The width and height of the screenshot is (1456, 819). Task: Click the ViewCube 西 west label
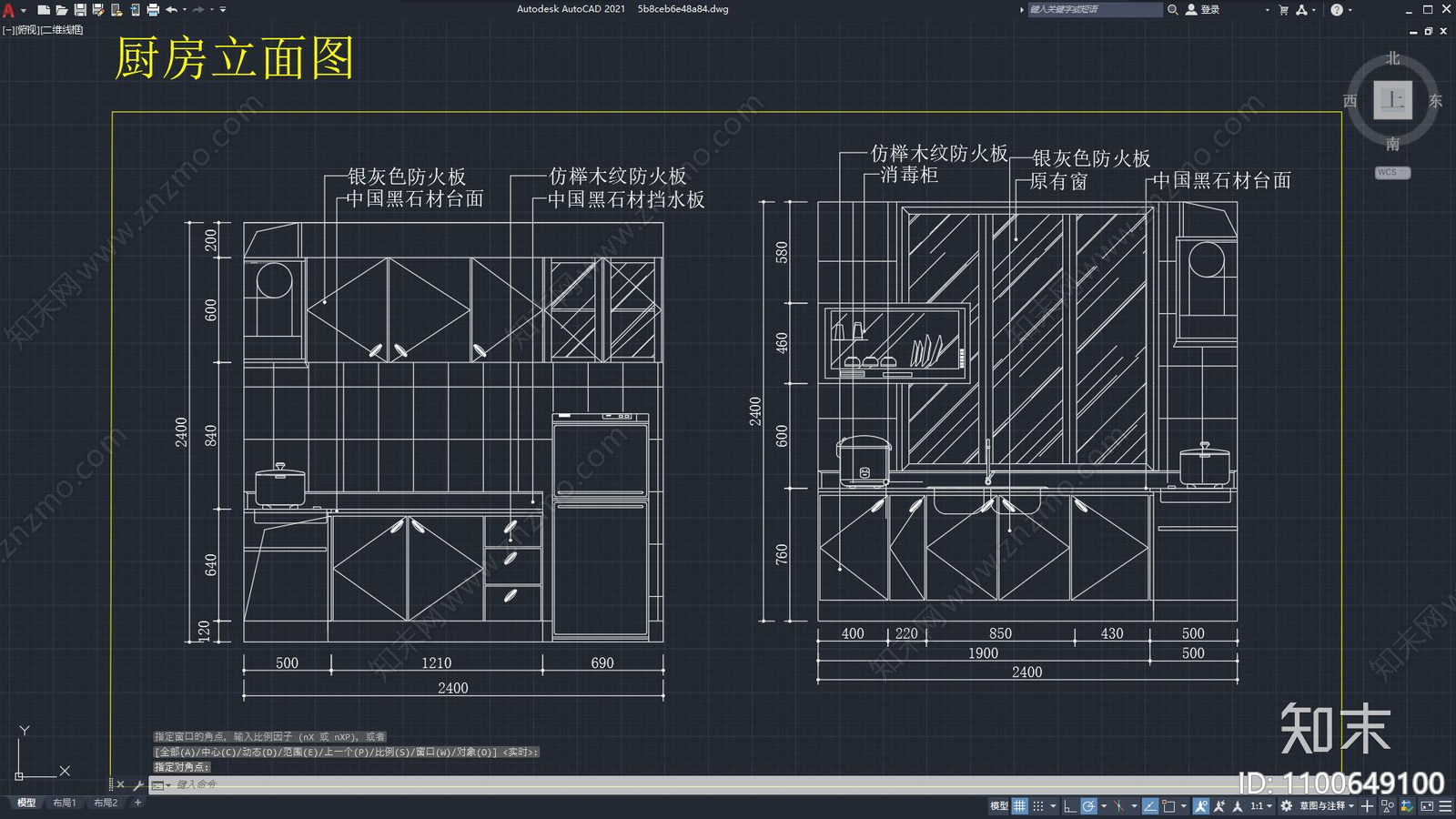click(1350, 100)
